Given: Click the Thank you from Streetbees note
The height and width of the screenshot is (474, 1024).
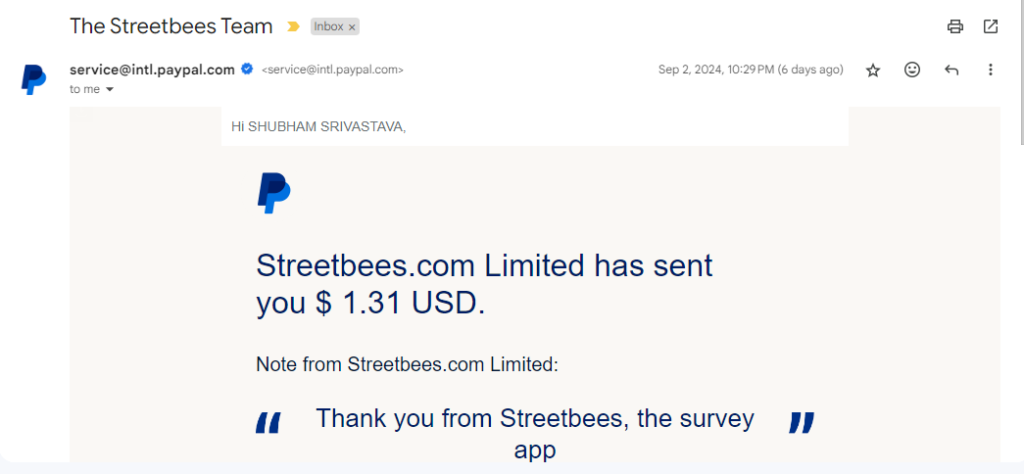Looking at the screenshot, I should [535, 434].
